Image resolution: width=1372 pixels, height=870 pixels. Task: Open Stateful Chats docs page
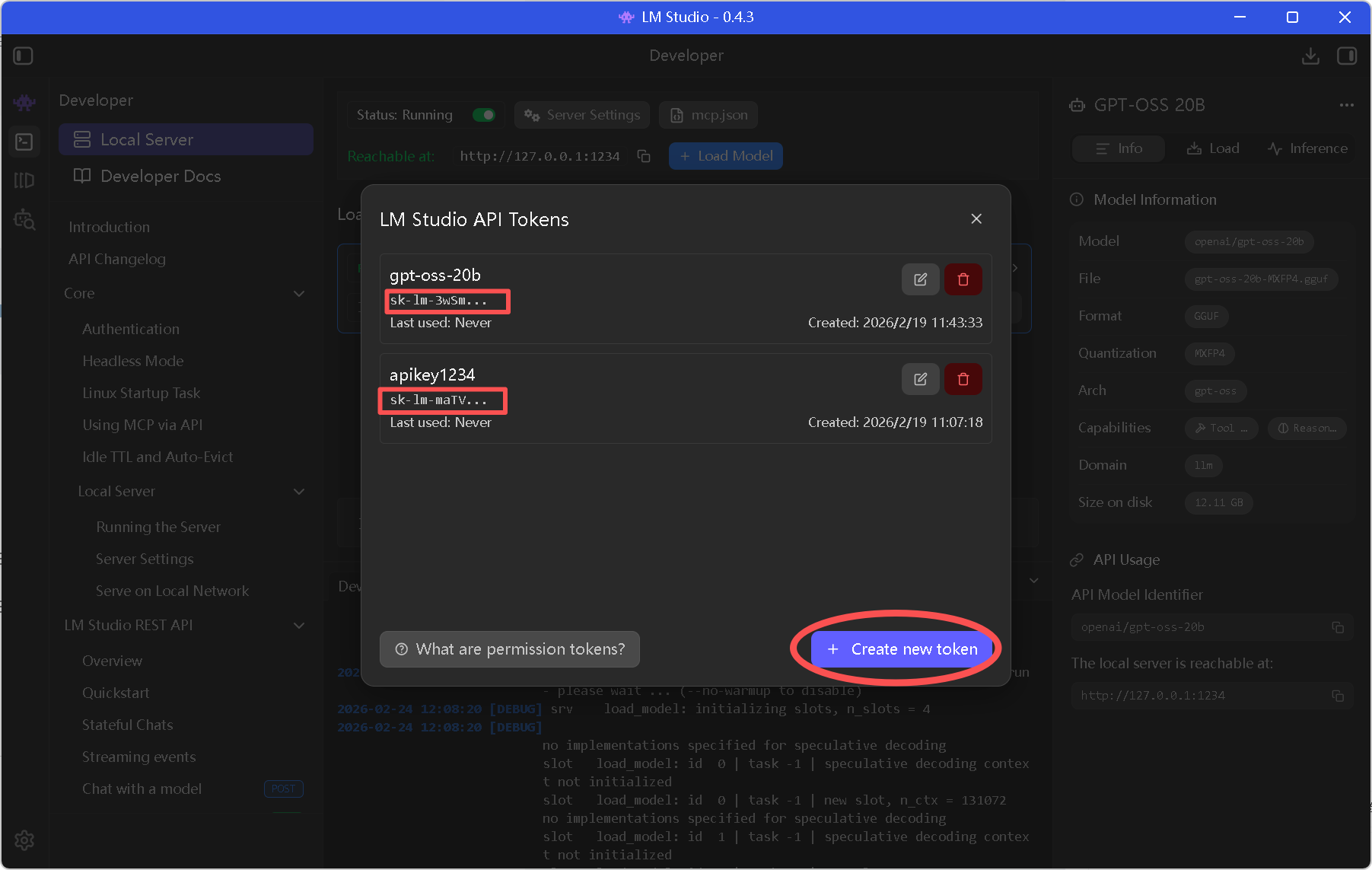pos(128,725)
